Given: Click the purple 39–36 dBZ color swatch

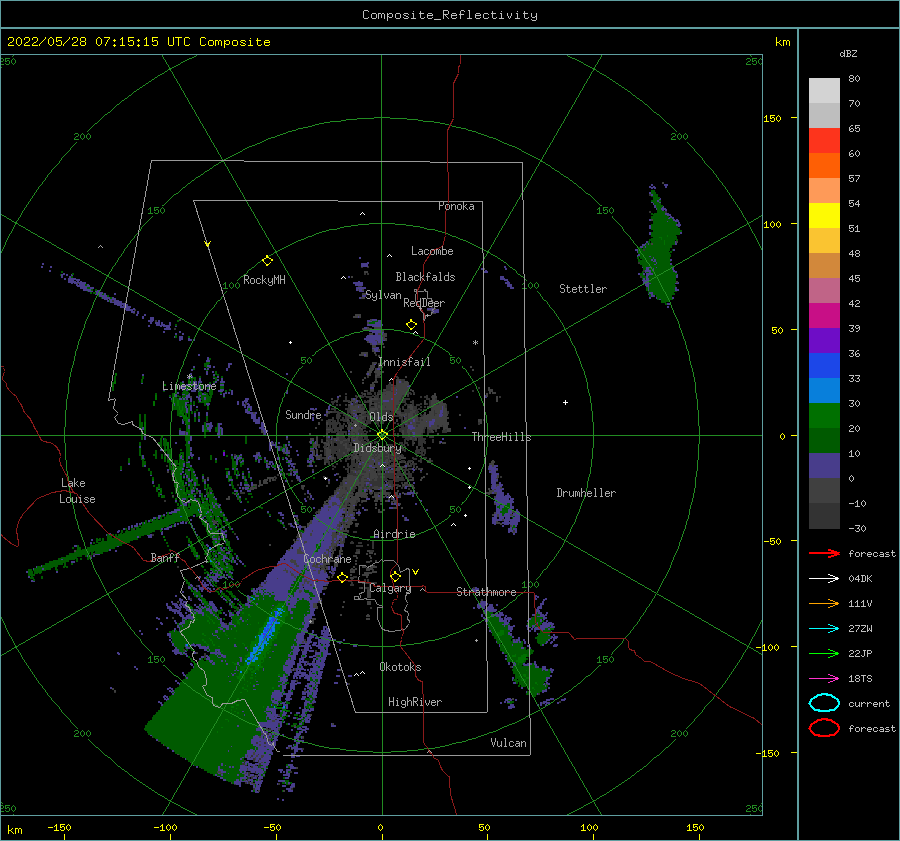Looking at the screenshot, I should click(x=824, y=340).
